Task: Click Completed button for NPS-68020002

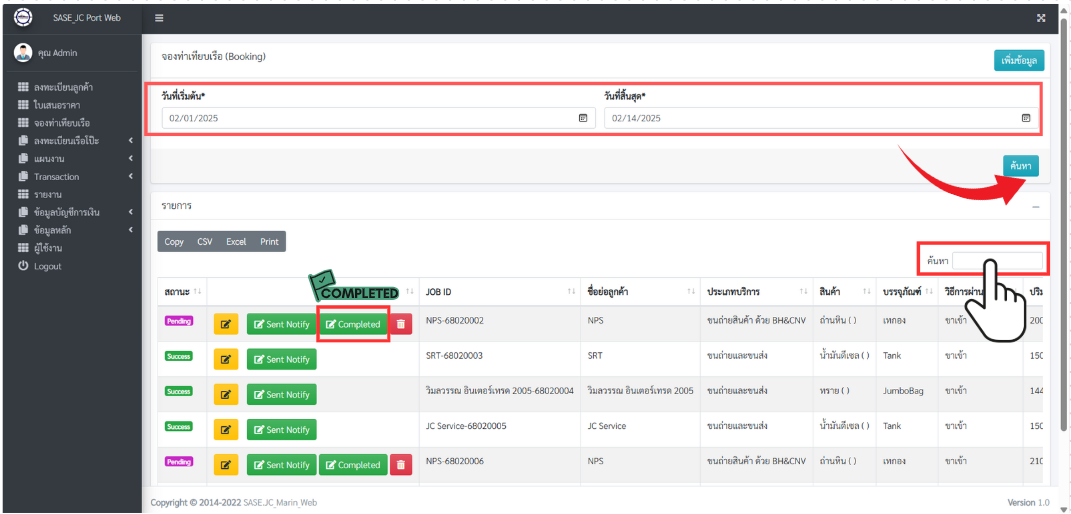Action: pos(353,324)
